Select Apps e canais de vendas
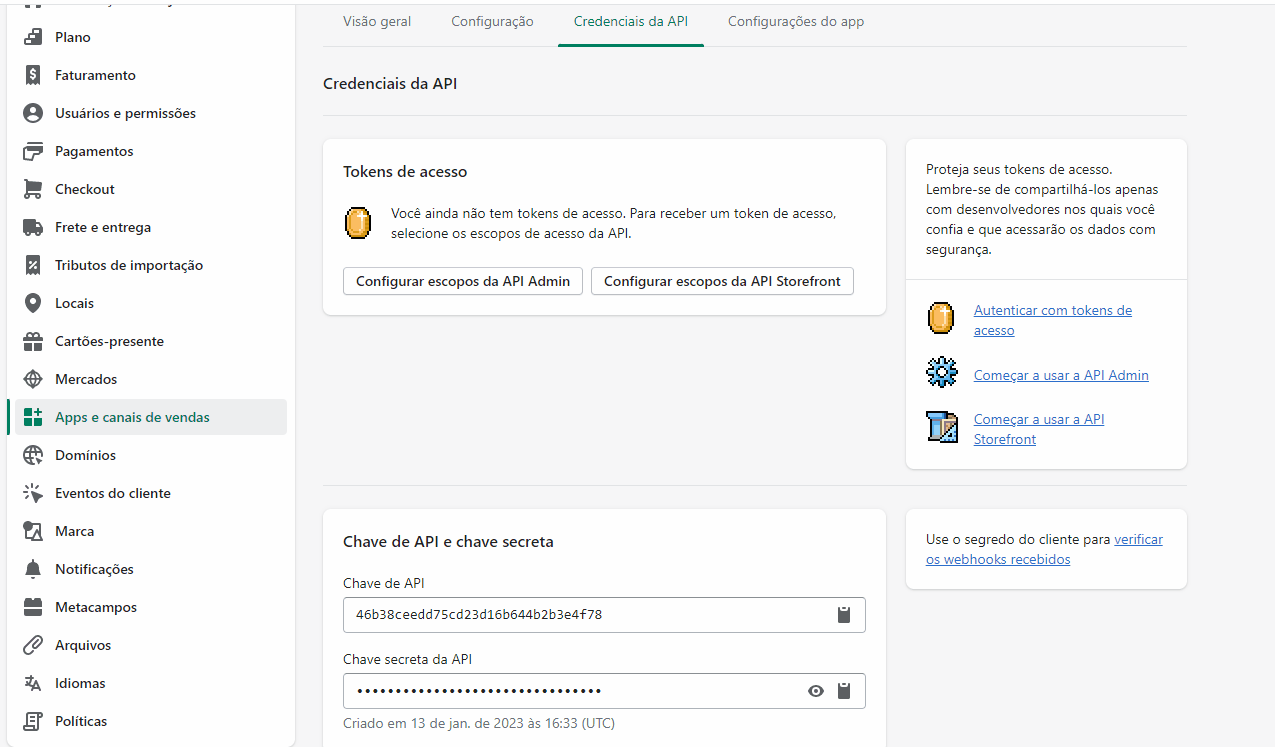 click(x=151, y=417)
